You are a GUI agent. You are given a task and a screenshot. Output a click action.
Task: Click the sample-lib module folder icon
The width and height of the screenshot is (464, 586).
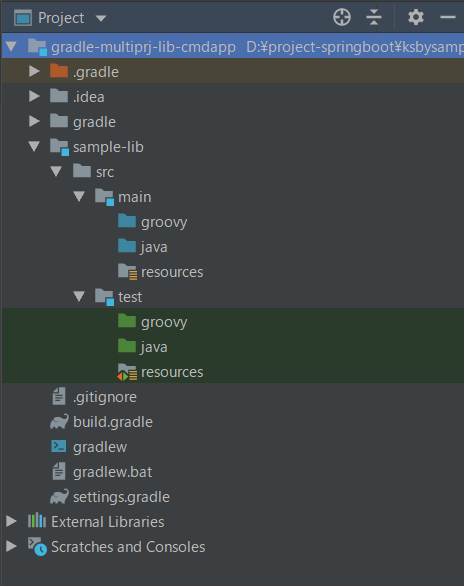coord(60,146)
